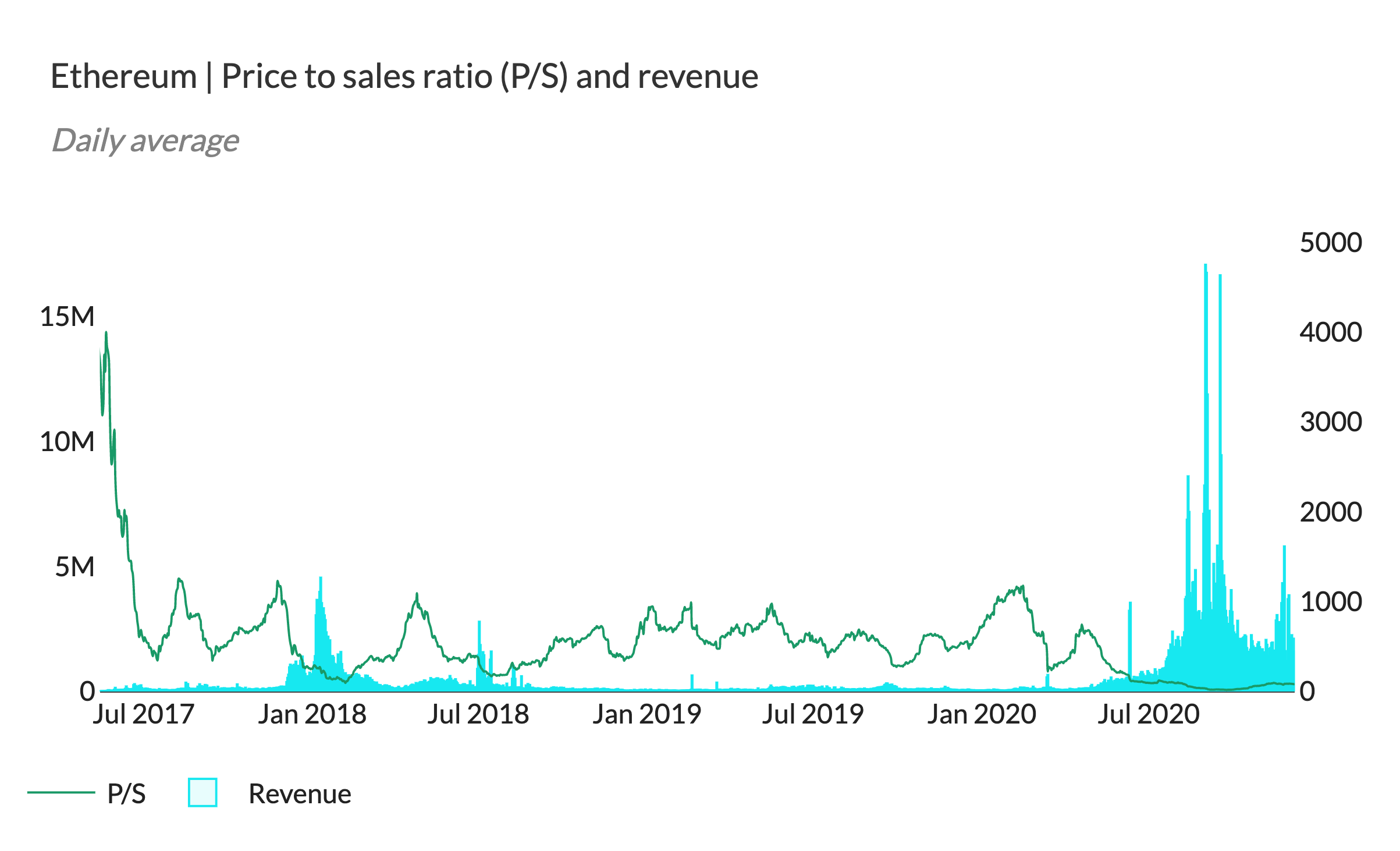The image size is (1400, 851).
Task: Click the Jul 2019 axis label
Action: pos(813,714)
